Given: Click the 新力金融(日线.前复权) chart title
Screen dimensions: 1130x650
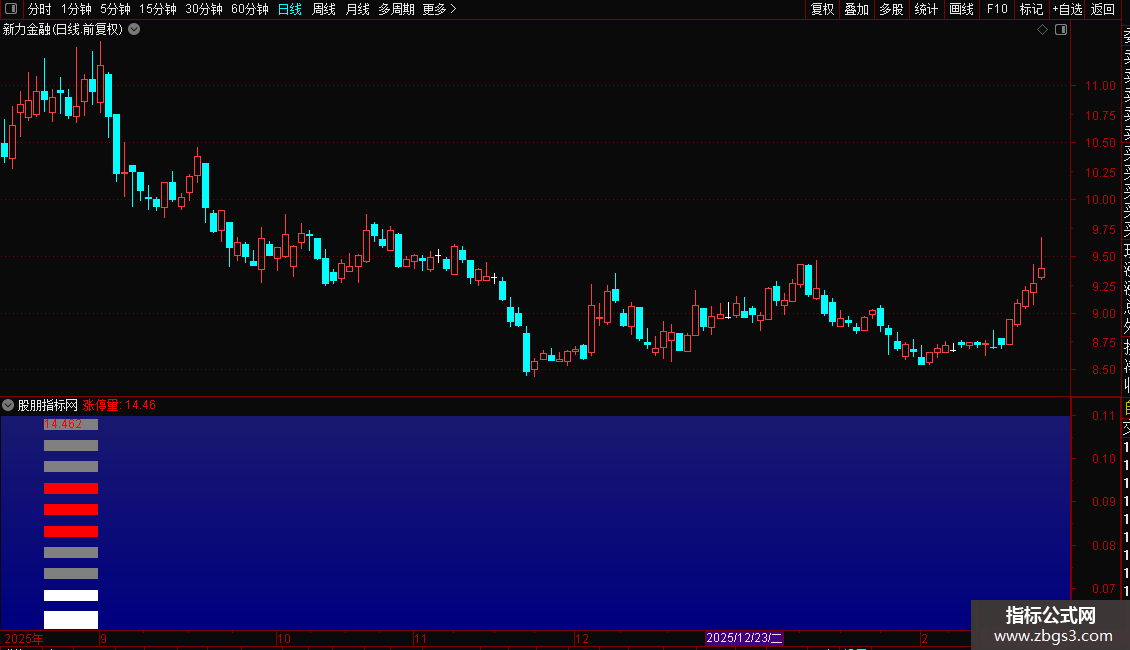Looking at the screenshot, I should (63, 30).
